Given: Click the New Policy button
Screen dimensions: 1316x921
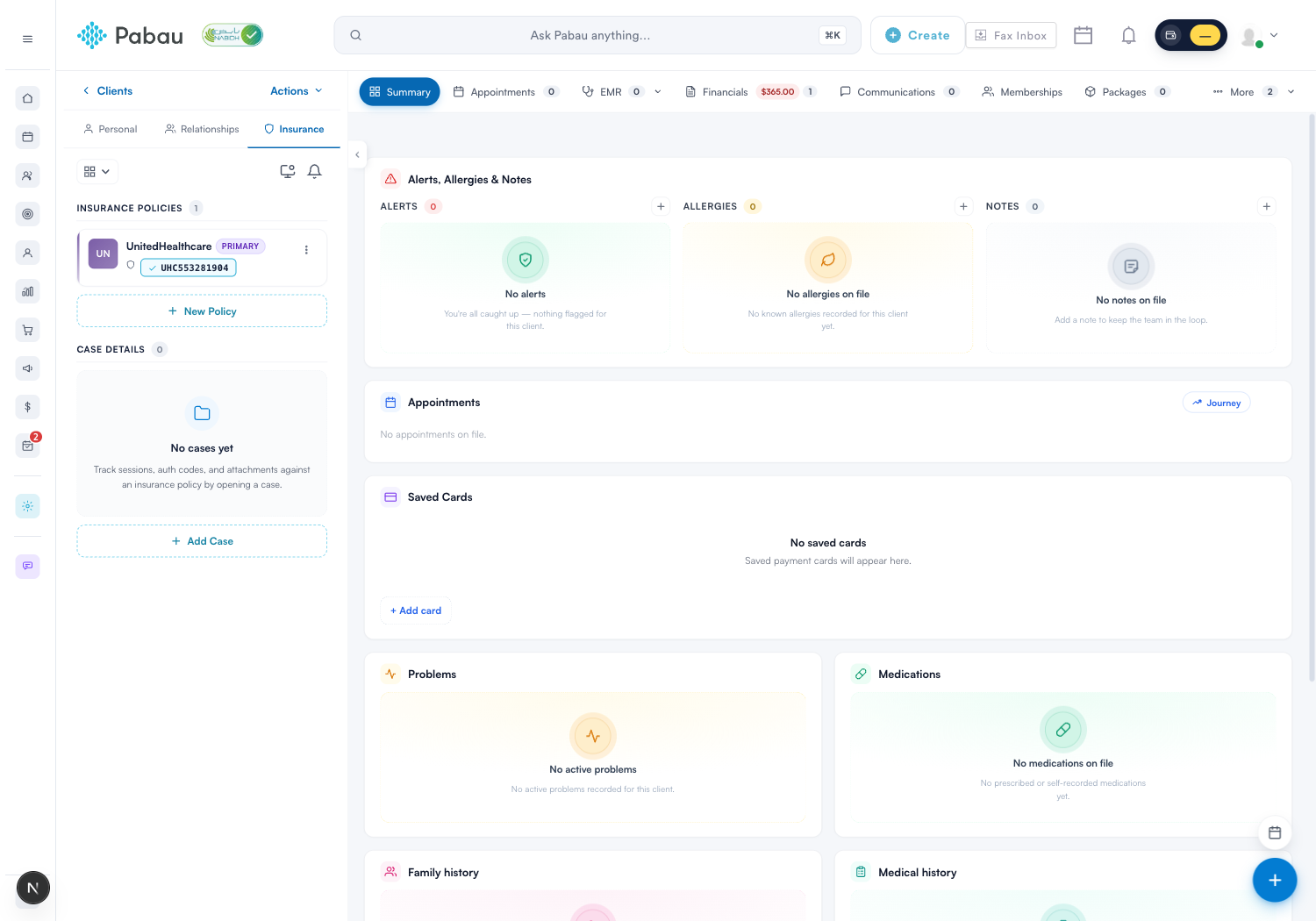Looking at the screenshot, I should (x=202, y=311).
